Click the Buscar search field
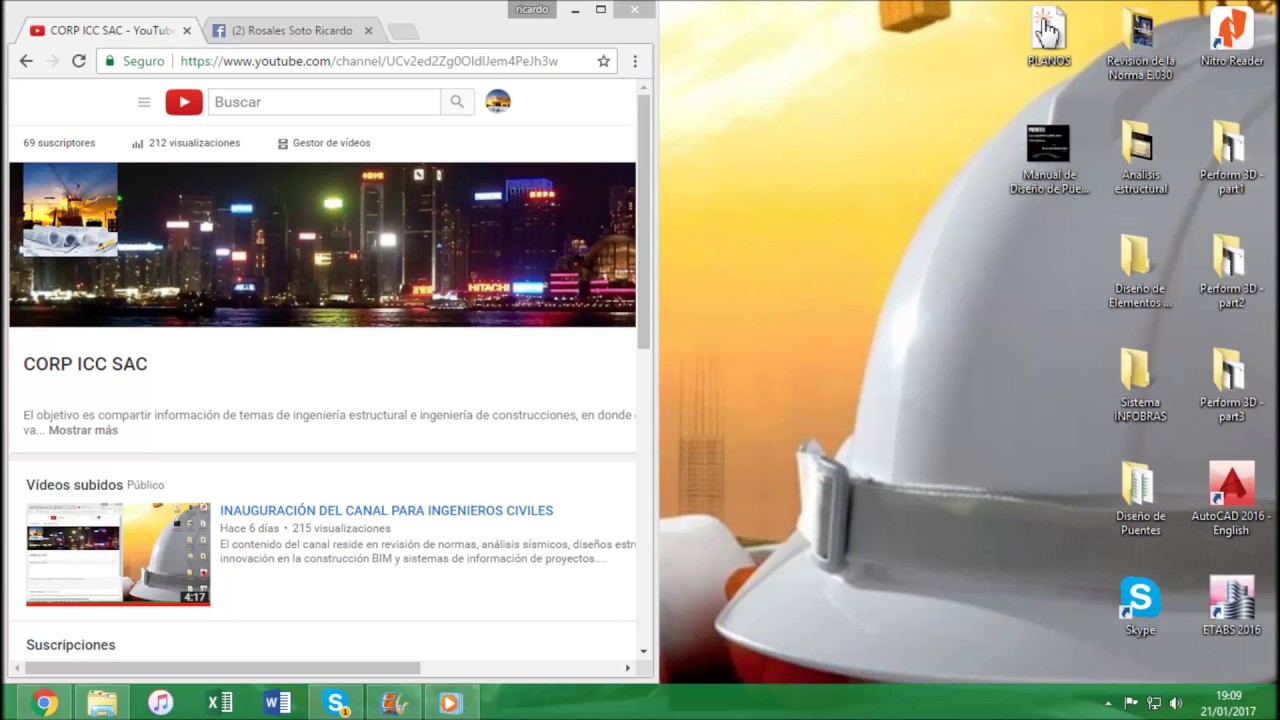Viewport: 1280px width, 720px height. [x=324, y=102]
